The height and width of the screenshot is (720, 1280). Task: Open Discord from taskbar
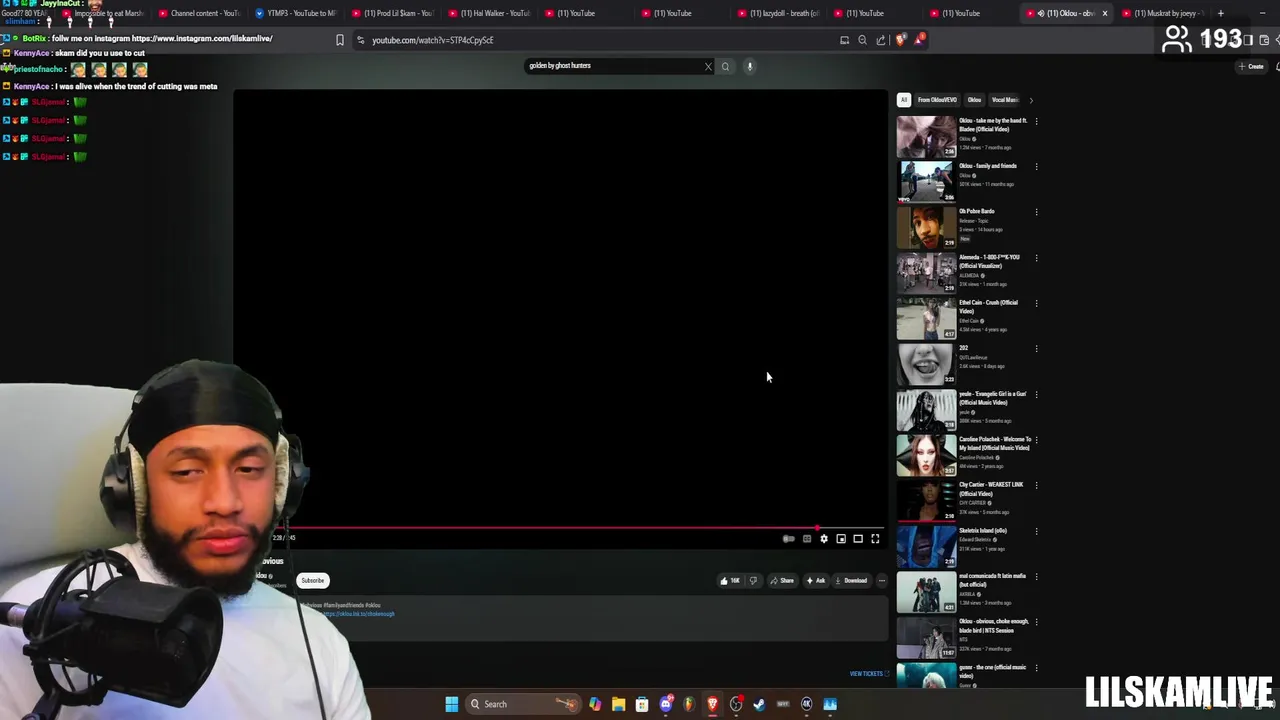tap(666, 704)
